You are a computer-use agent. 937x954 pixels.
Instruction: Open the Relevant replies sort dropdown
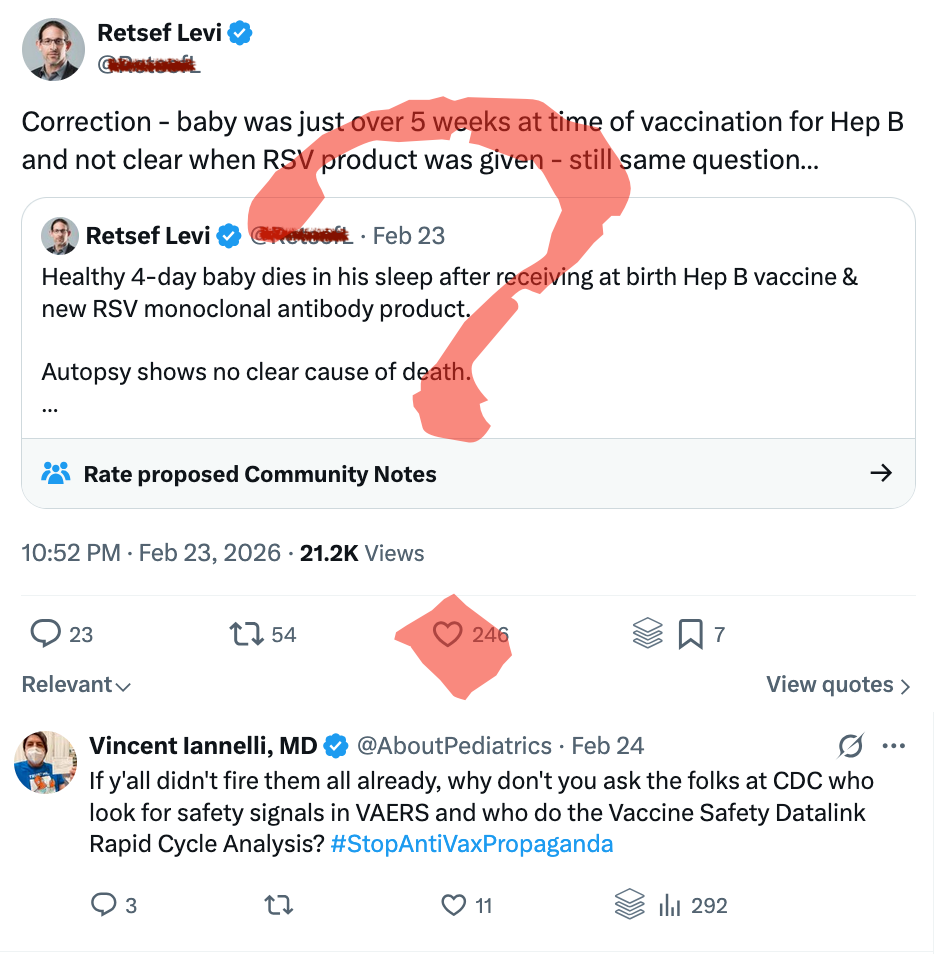pos(75,685)
